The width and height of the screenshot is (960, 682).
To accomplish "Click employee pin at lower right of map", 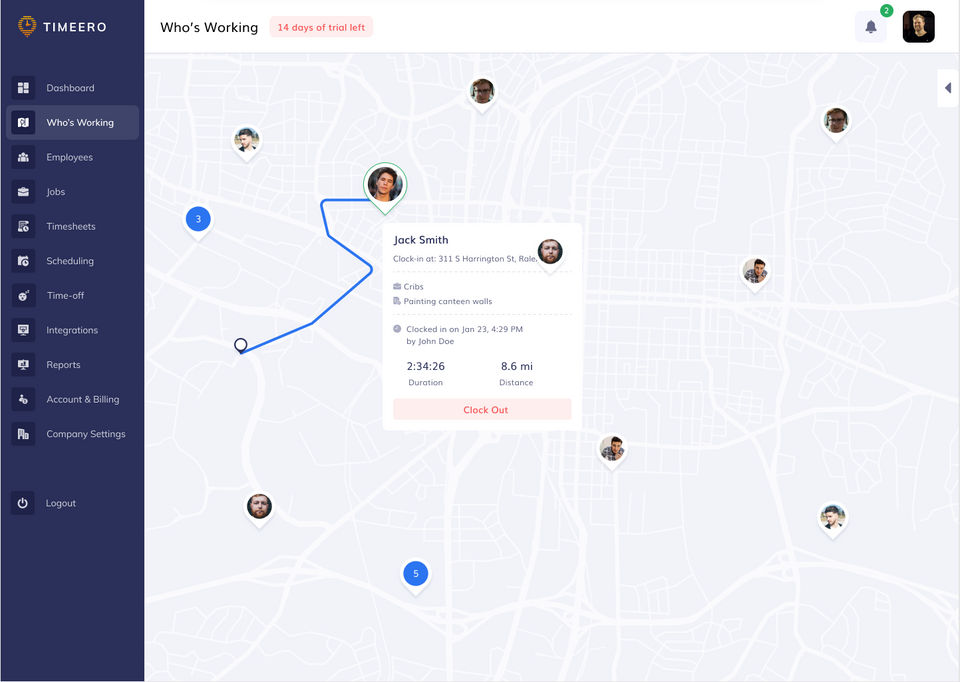I will [833, 519].
